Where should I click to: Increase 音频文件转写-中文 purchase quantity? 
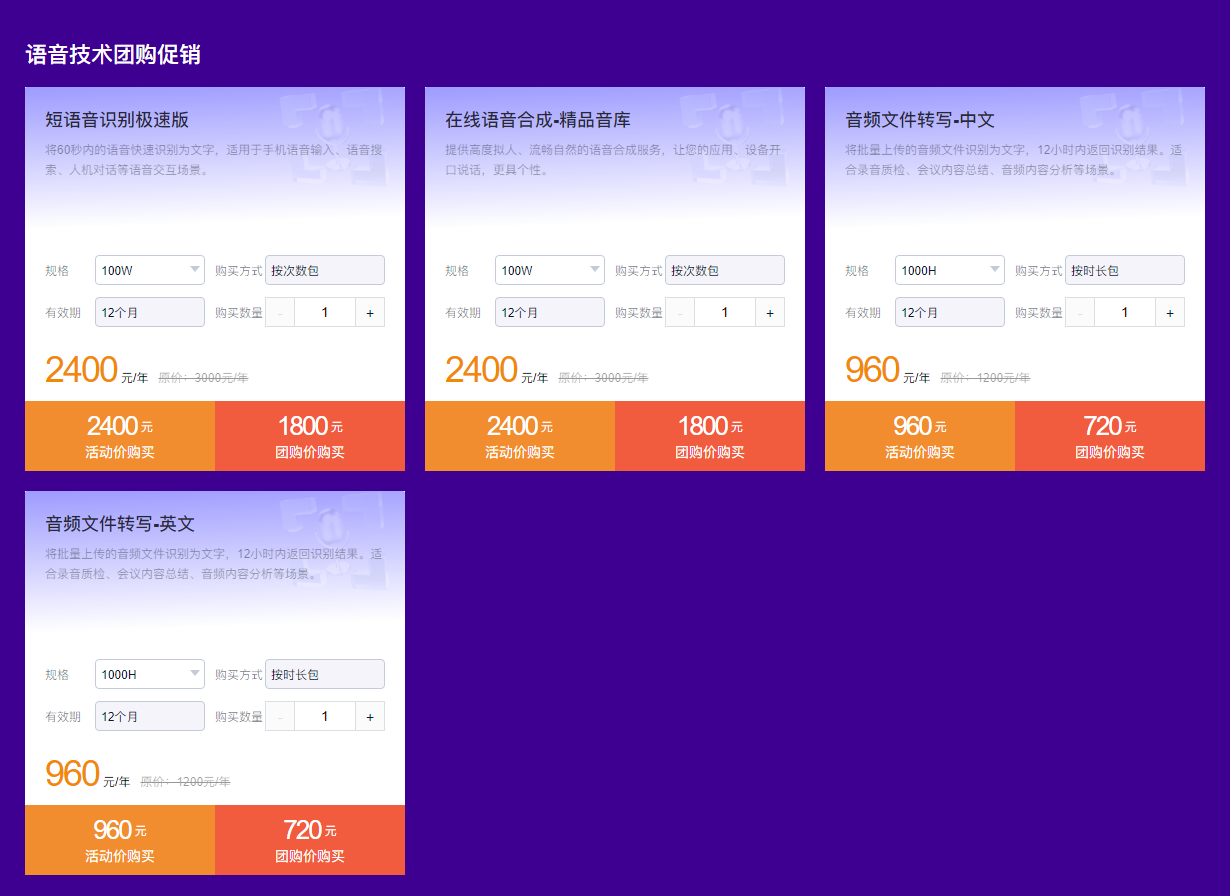(1170, 313)
